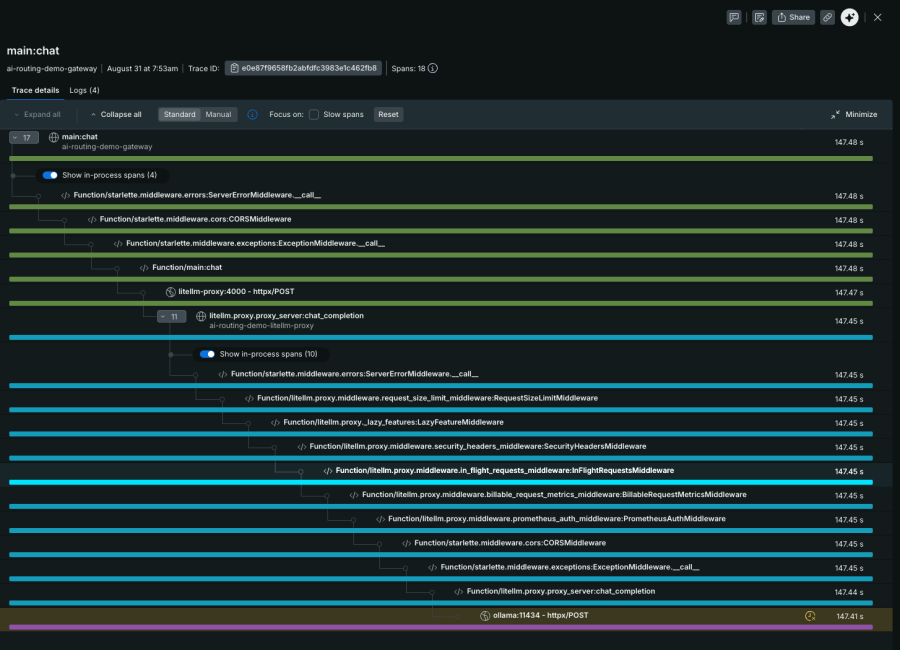The image size is (900, 650).
Task: Collapse the main:chat span with 17 children
Action: click(24, 138)
